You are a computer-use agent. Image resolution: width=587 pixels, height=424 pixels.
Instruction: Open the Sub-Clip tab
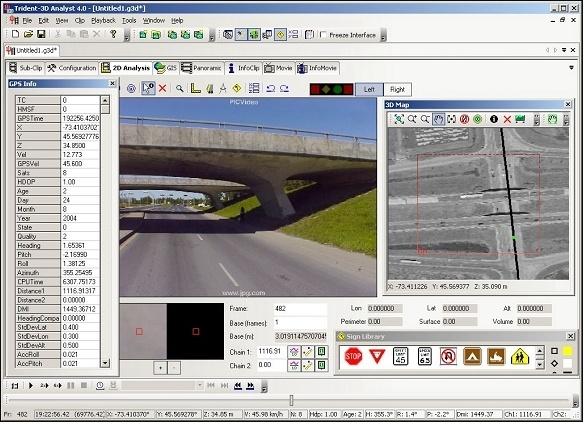(x=25, y=68)
